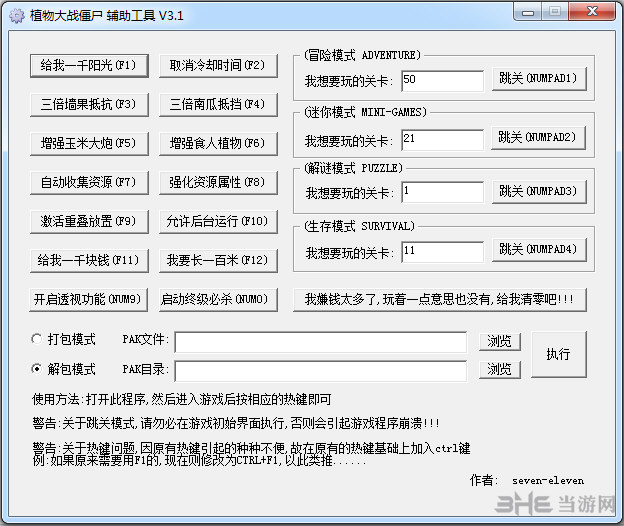Click 跳关 (NUMPAD1) for Adventure mode
Viewport: 624px width, 526px height.
point(538,79)
